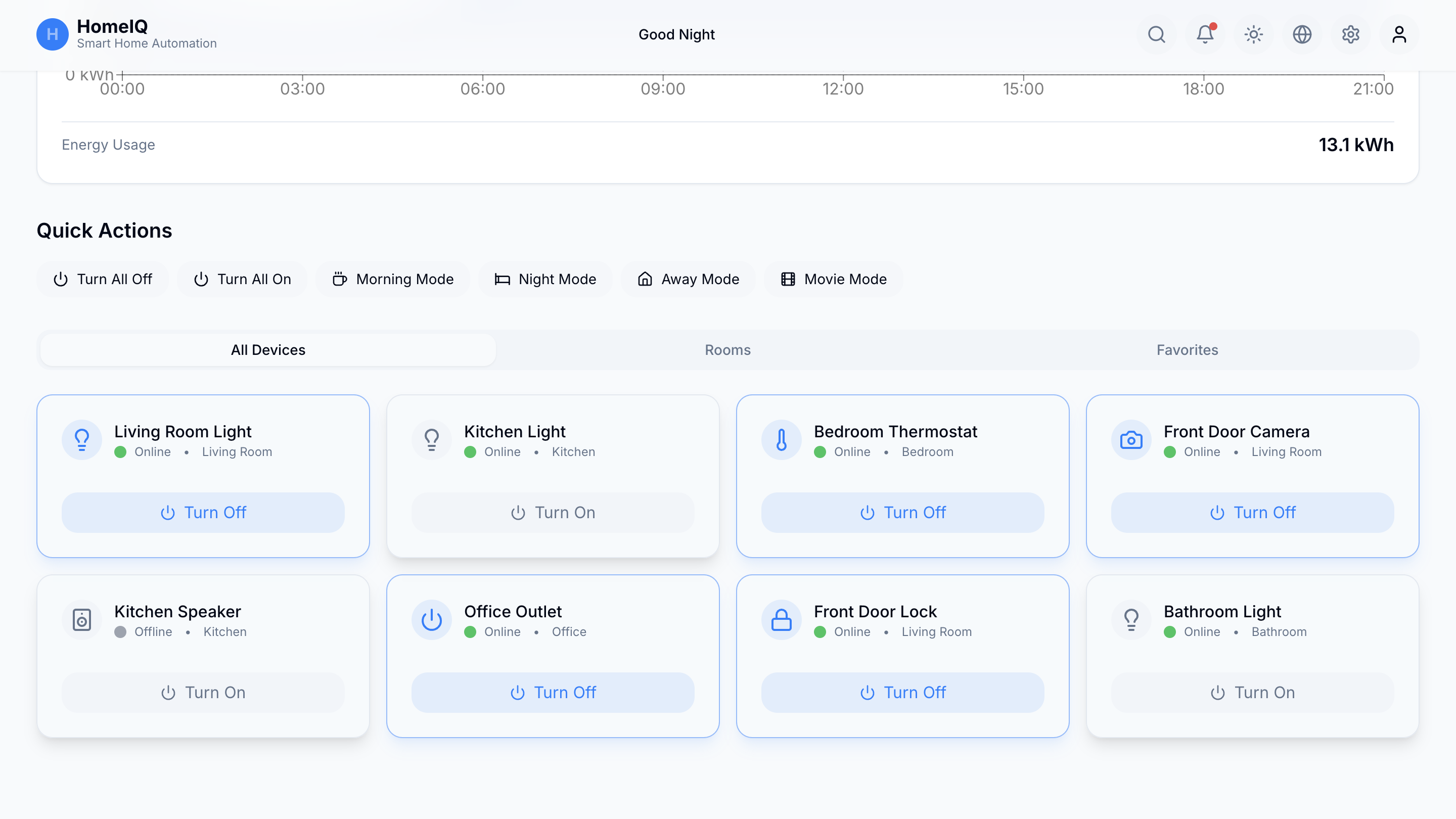Activate Night Mode quick action
The image size is (1456, 819).
pos(545,279)
